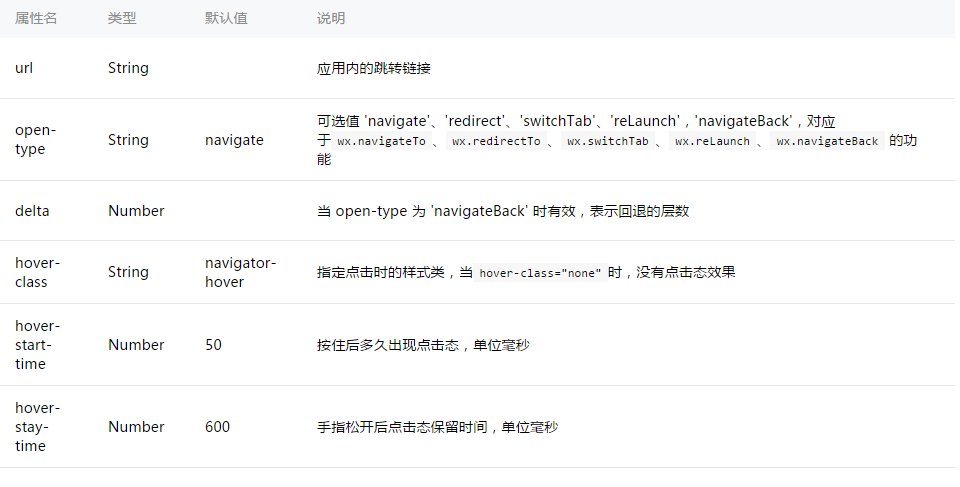Click Number type in hover-start-time row
This screenshot has width=960, height=487.
(x=136, y=345)
